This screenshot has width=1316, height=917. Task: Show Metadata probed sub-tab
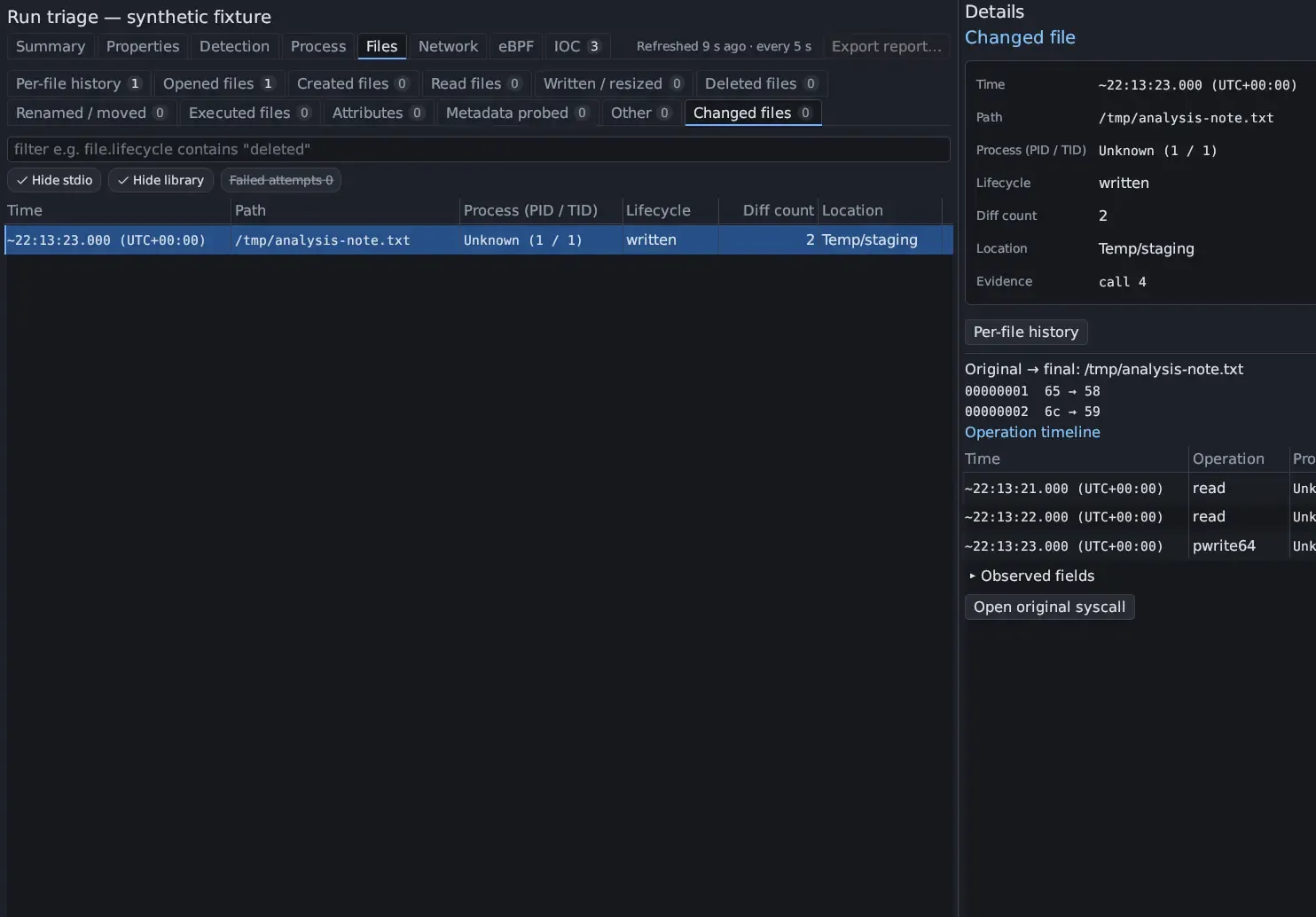(x=518, y=113)
